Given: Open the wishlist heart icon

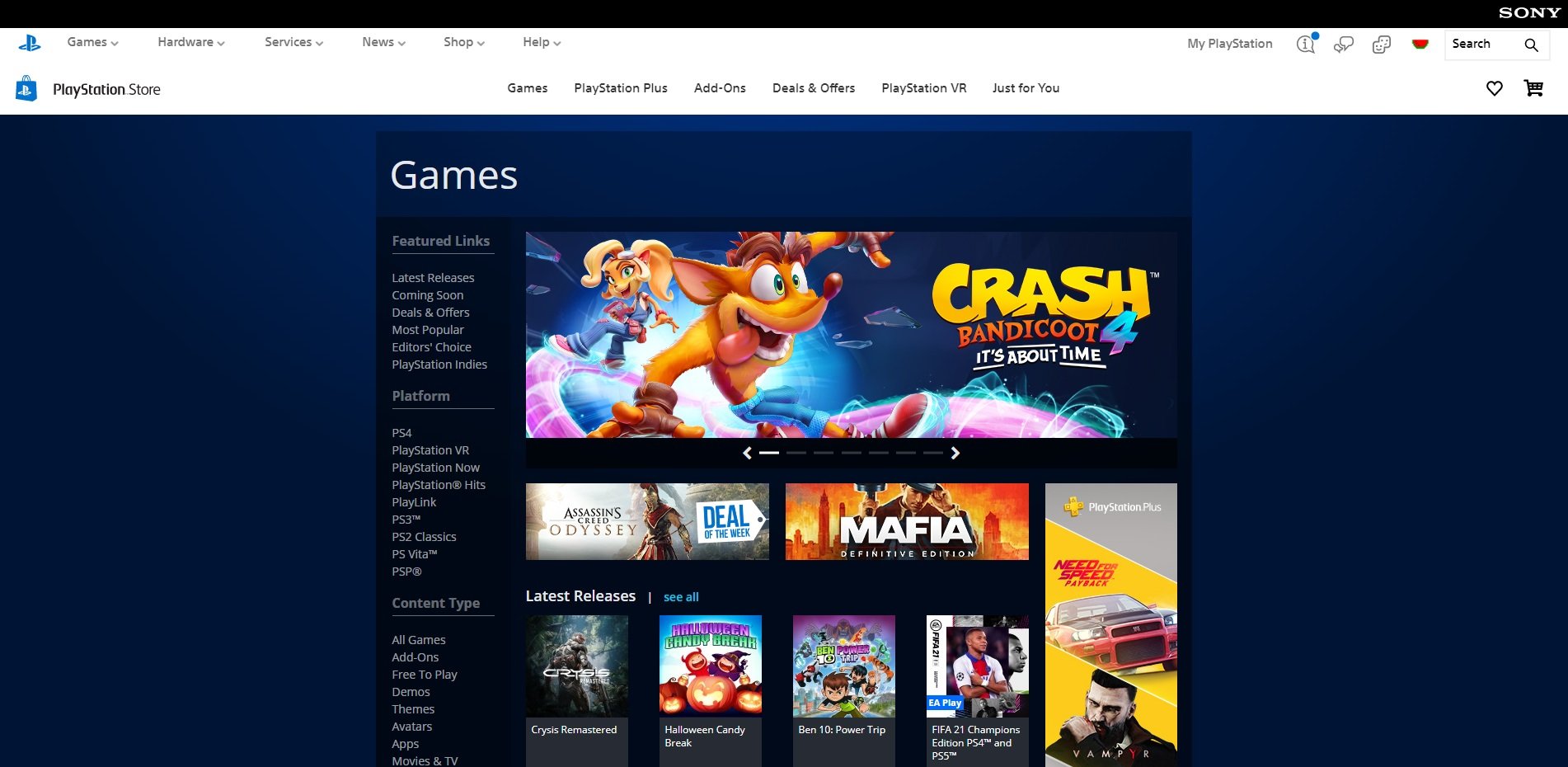Looking at the screenshot, I should 1495,88.
